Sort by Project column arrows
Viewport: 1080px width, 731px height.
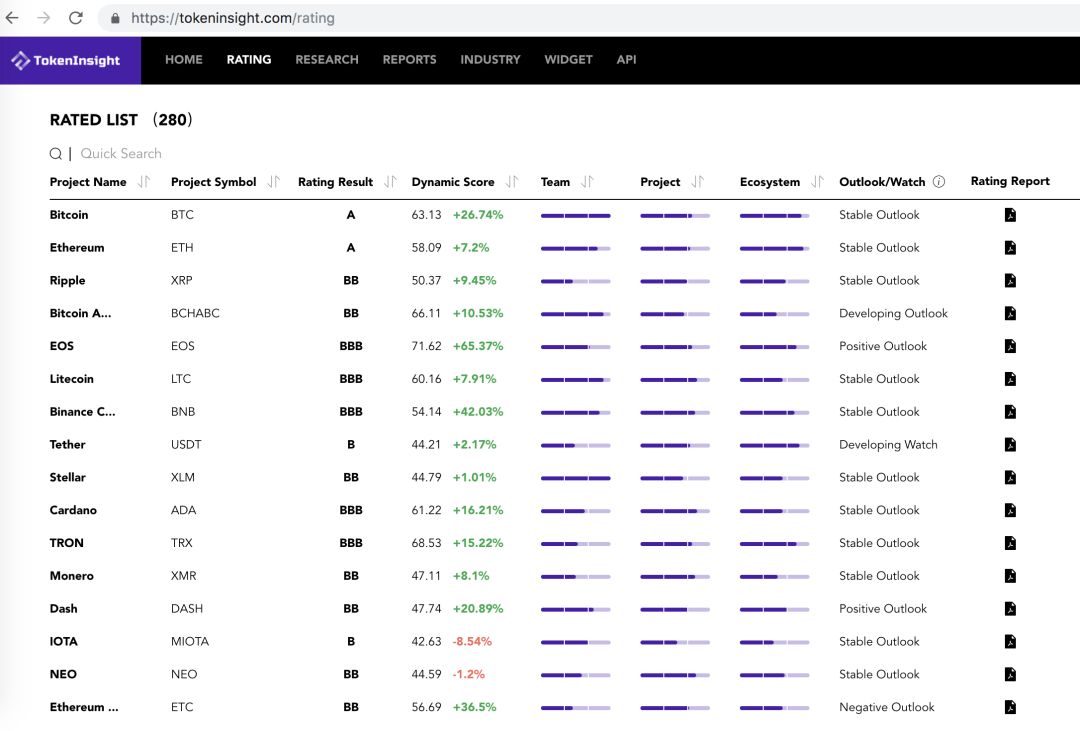pos(698,182)
